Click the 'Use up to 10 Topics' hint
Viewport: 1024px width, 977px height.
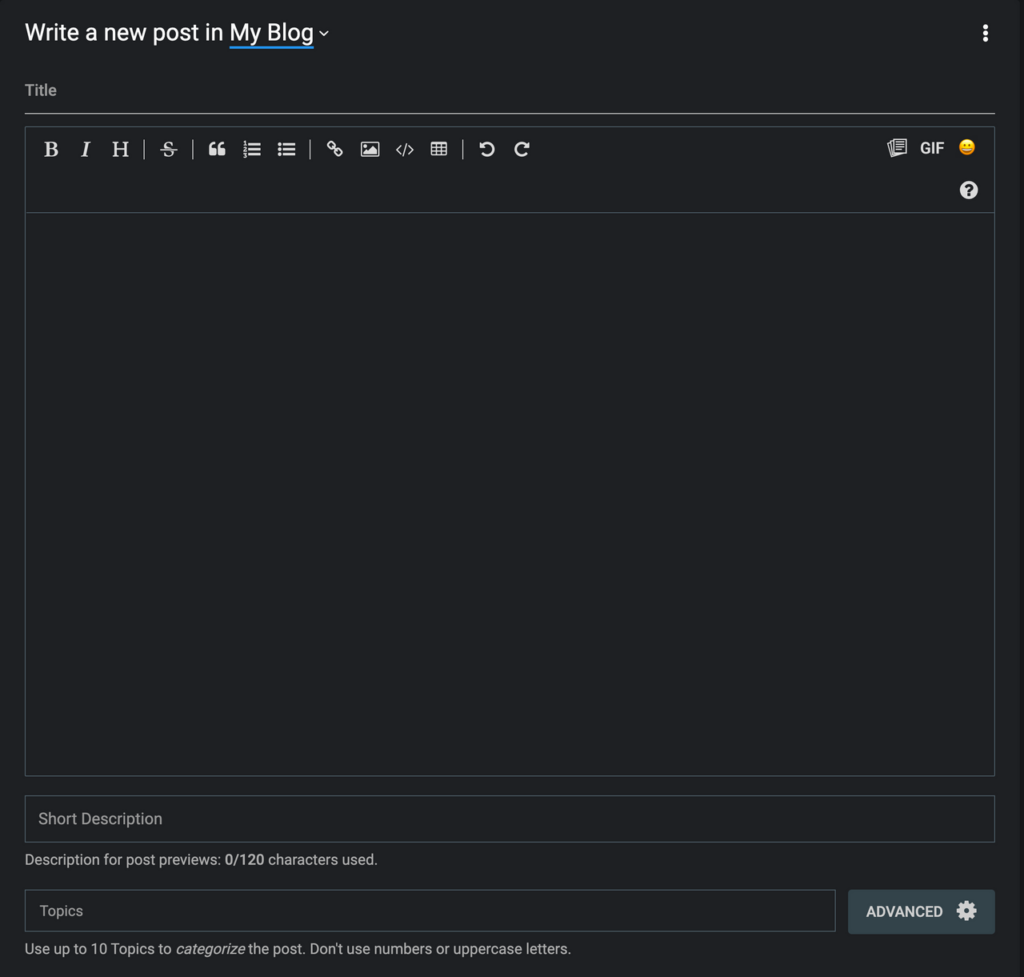298,949
